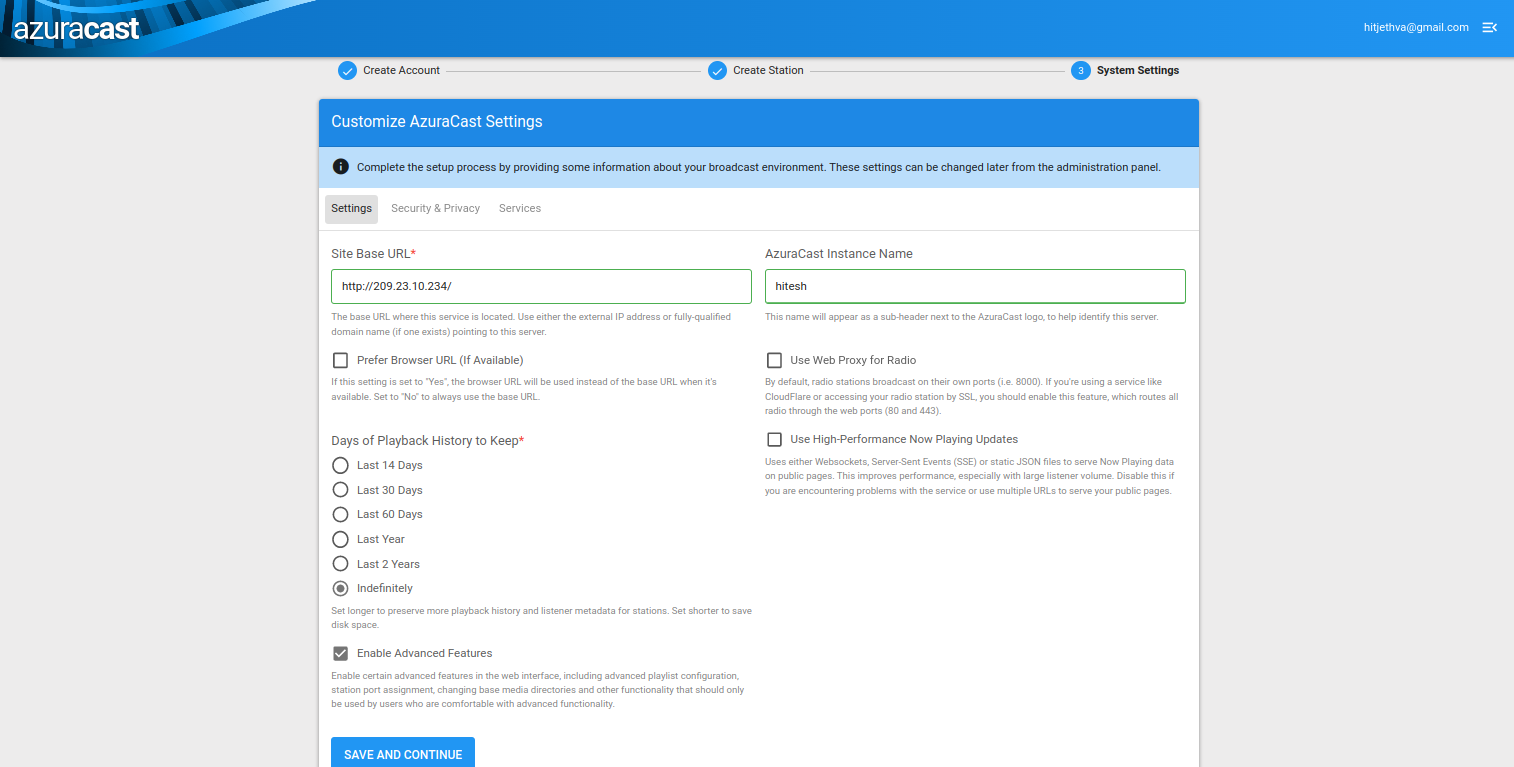Select Last 2 Years option
1514x767 pixels.
point(340,564)
